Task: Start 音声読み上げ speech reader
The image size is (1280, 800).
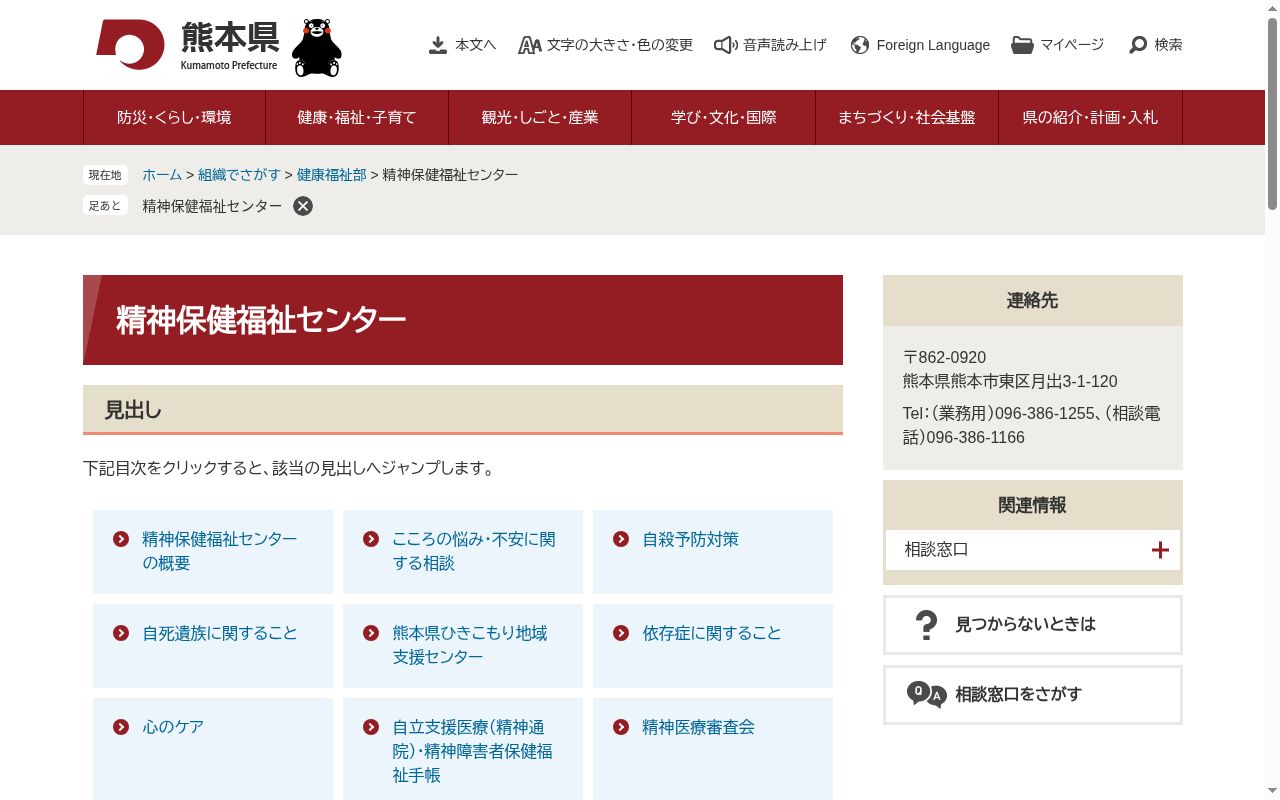Action: point(770,45)
